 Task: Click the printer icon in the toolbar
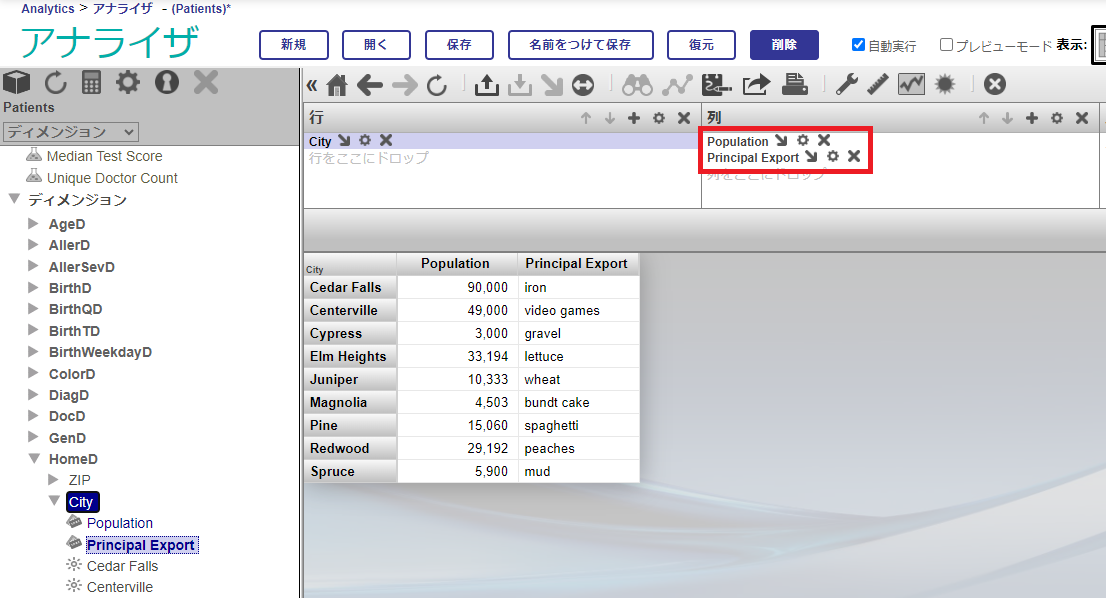(795, 86)
